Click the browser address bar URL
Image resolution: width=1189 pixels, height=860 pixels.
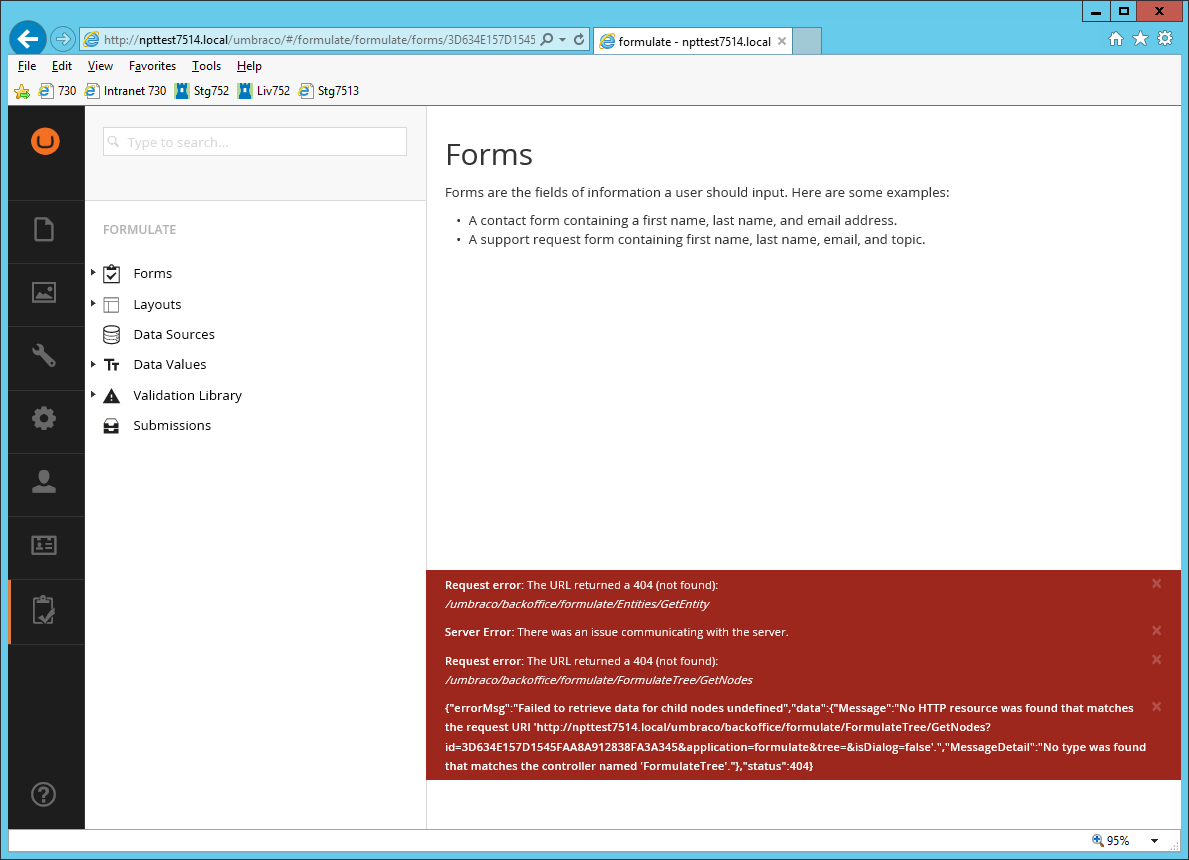tap(319, 39)
